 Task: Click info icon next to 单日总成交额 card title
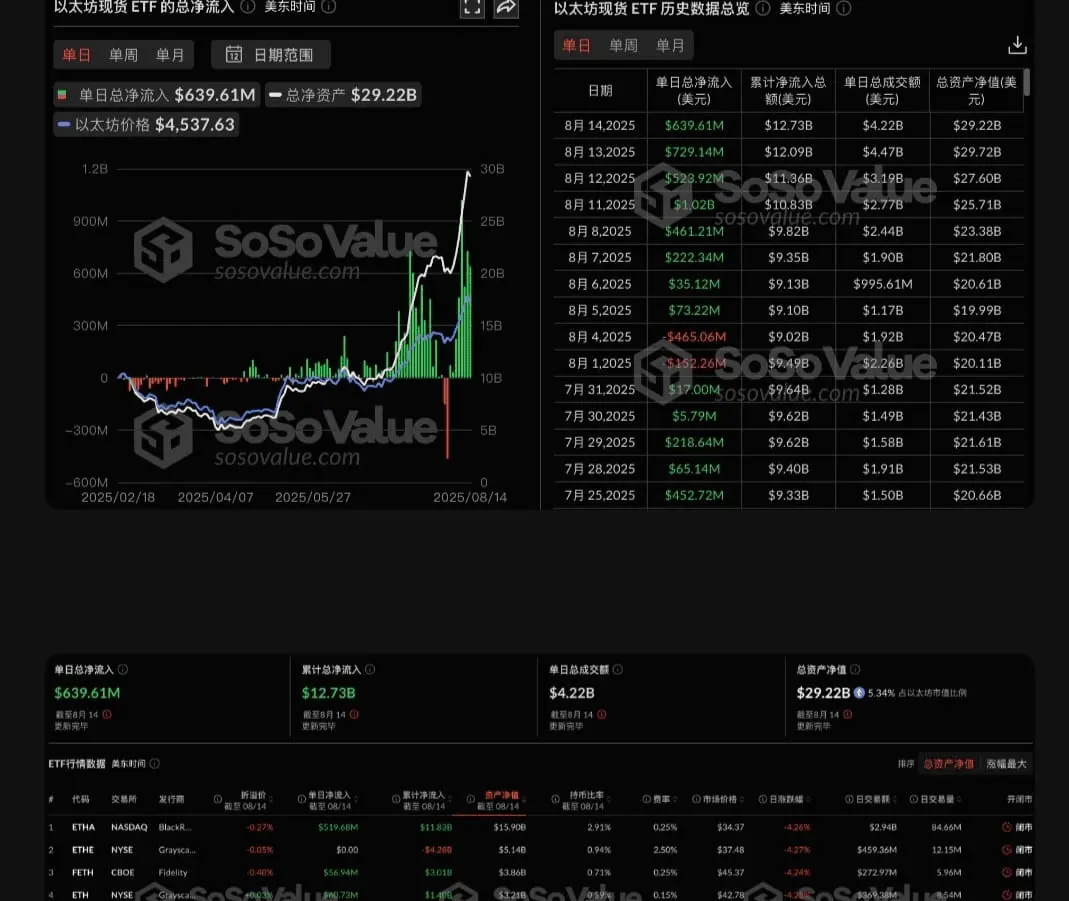click(618, 669)
